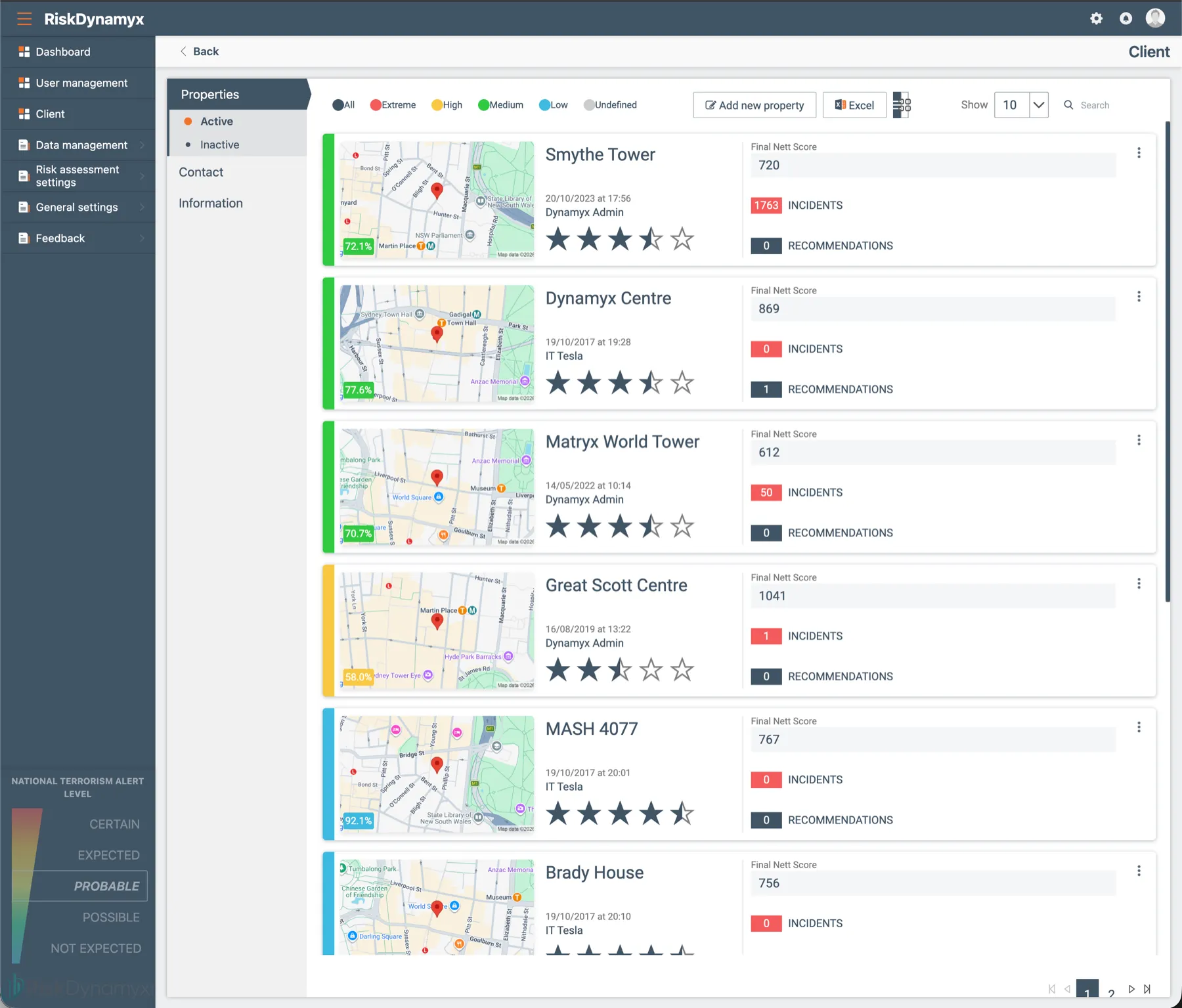Select the High risk filter
The width and height of the screenshot is (1182, 1008).
pos(447,105)
